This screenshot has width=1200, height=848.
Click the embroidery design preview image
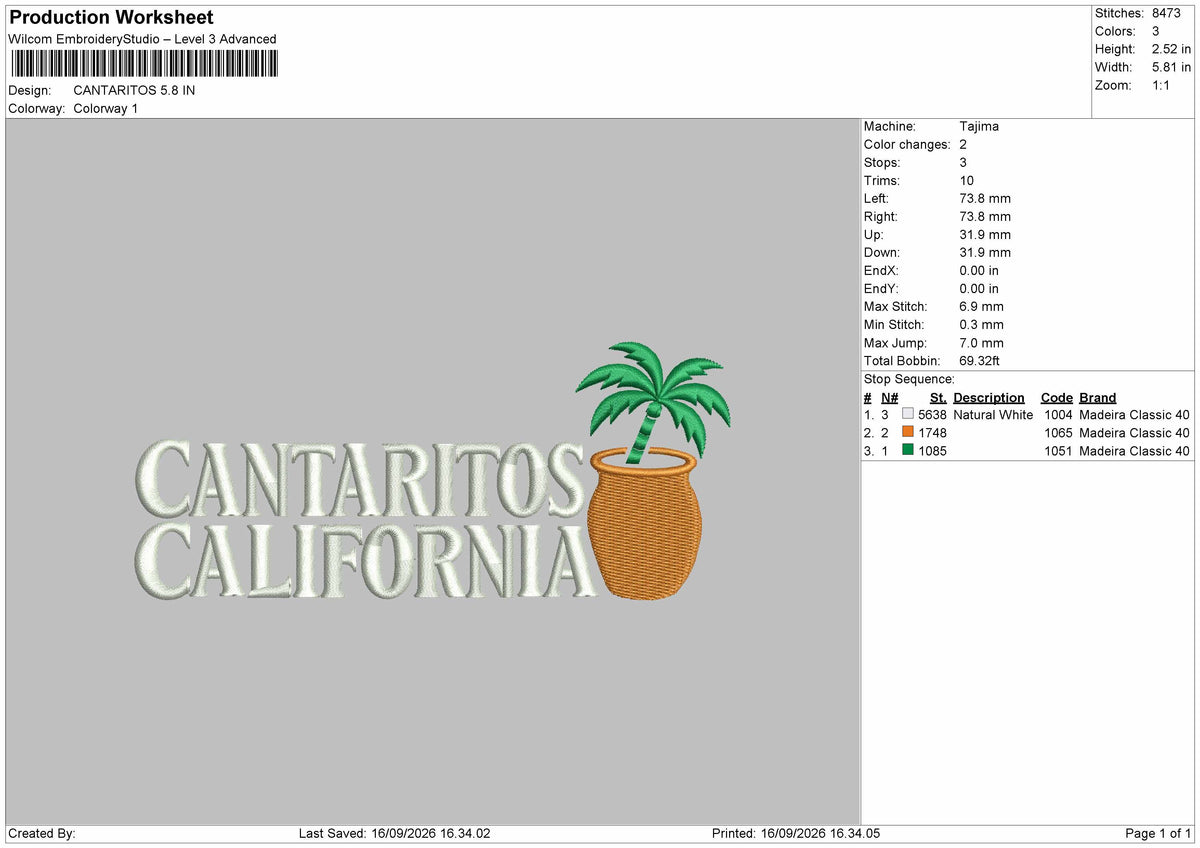(x=432, y=472)
